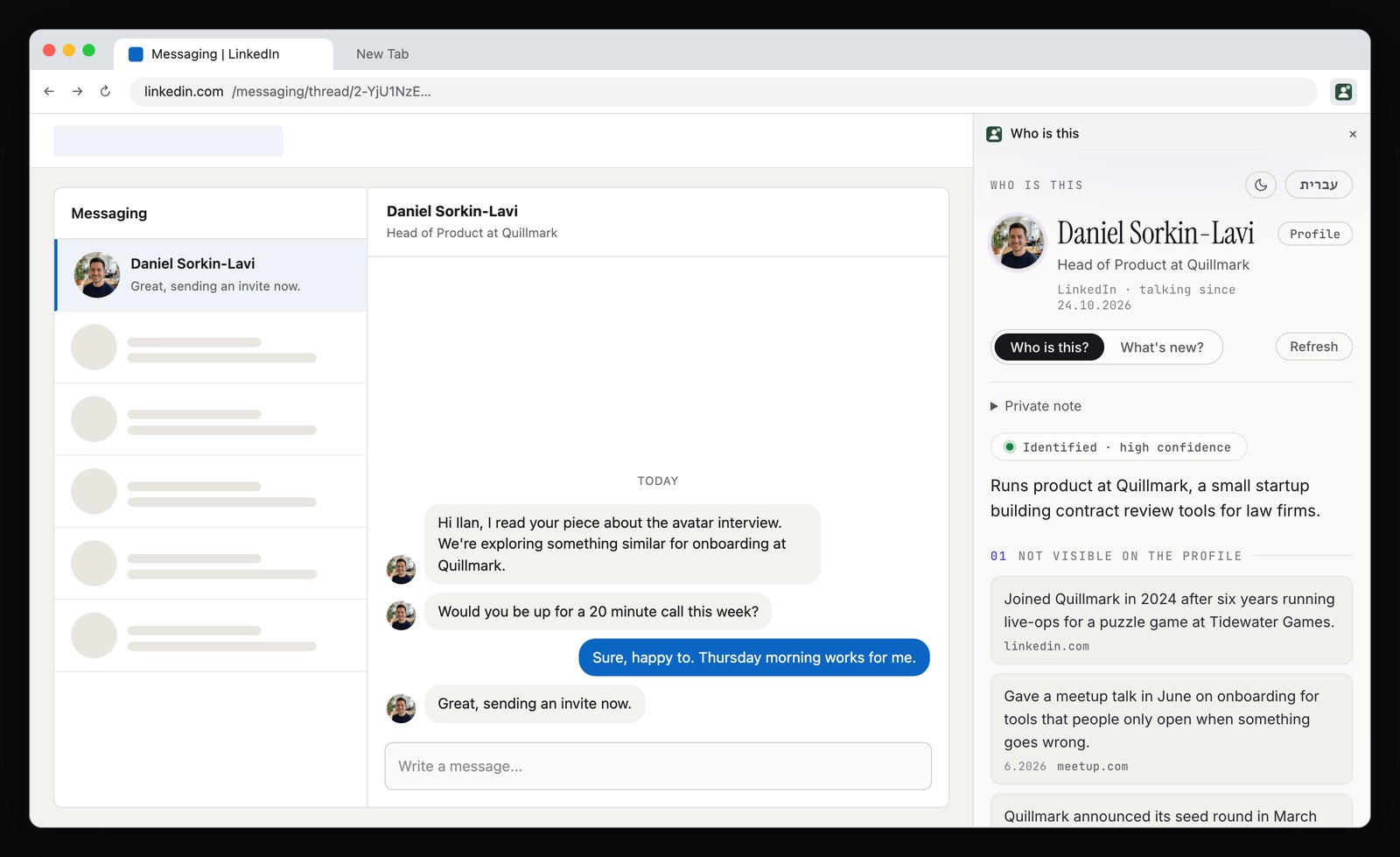Click the macOS green fullscreen window button
This screenshot has width=1400, height=857.
tap(88, 50)
